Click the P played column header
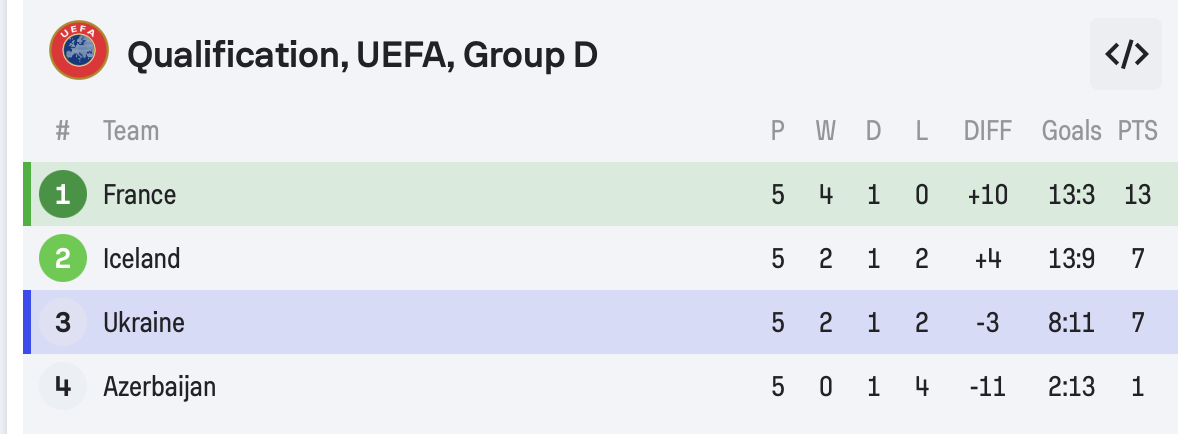The image size is (1180, 434). [778, 131]
